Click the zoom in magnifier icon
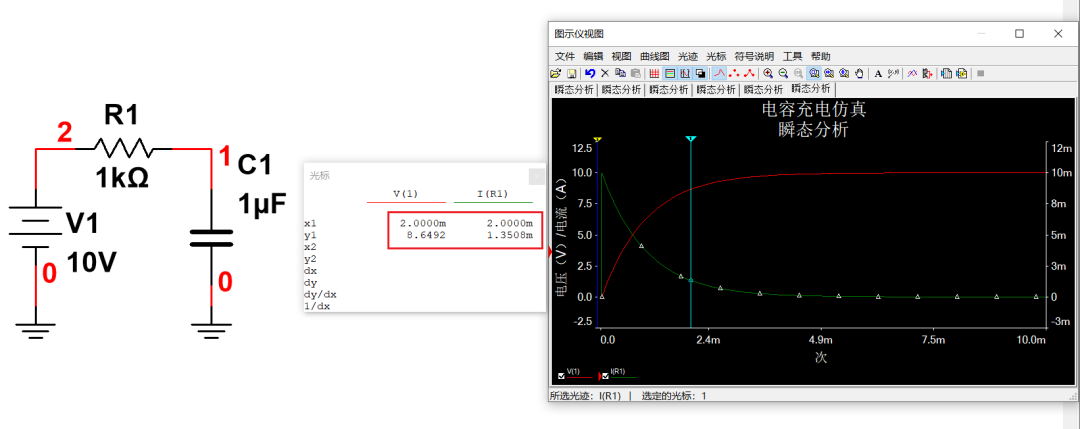This screenshot has width=1080, height=429. coord(768,73)
